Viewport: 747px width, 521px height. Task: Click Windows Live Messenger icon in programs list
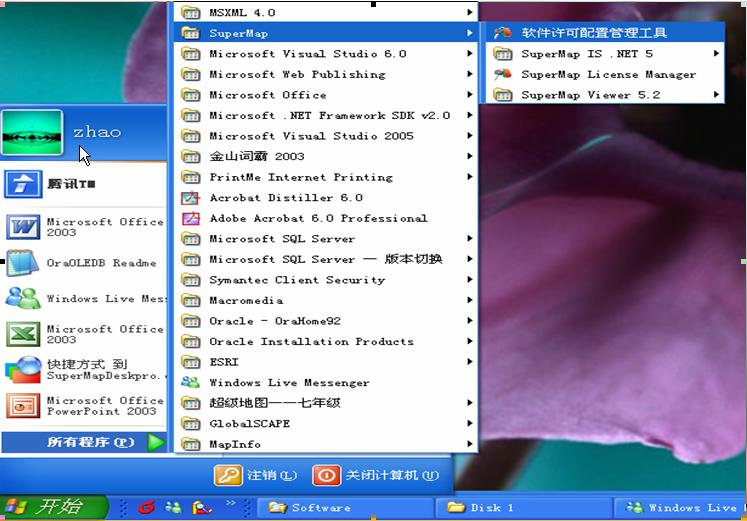point(191,382)
